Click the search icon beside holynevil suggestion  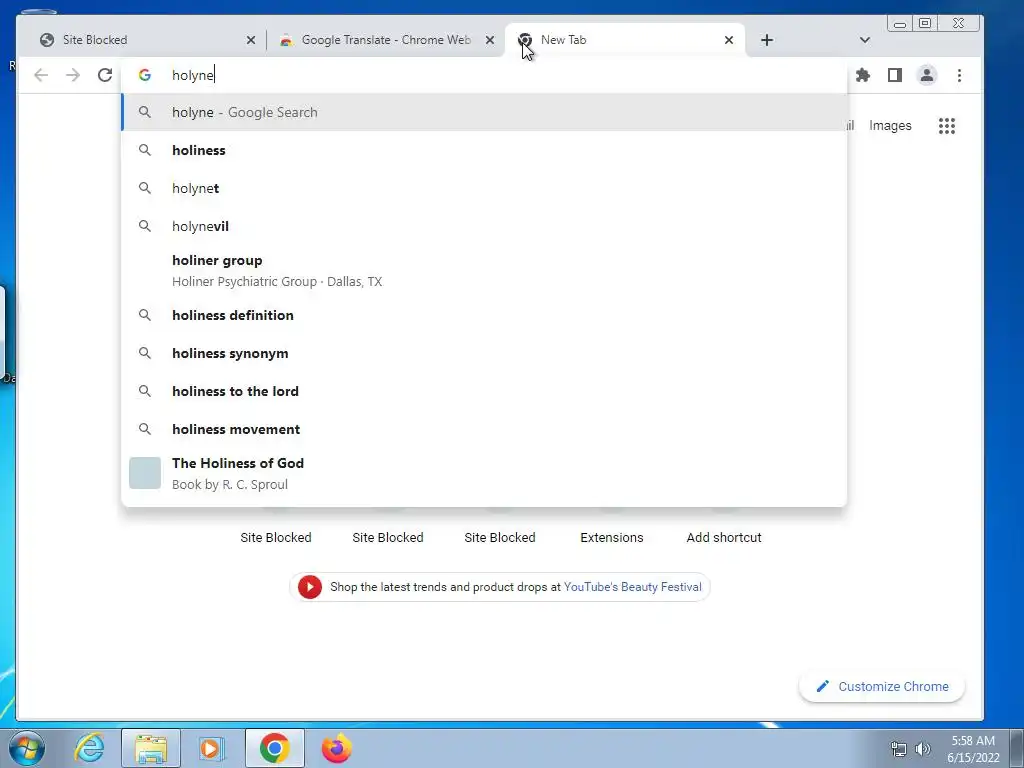[145, 226]
